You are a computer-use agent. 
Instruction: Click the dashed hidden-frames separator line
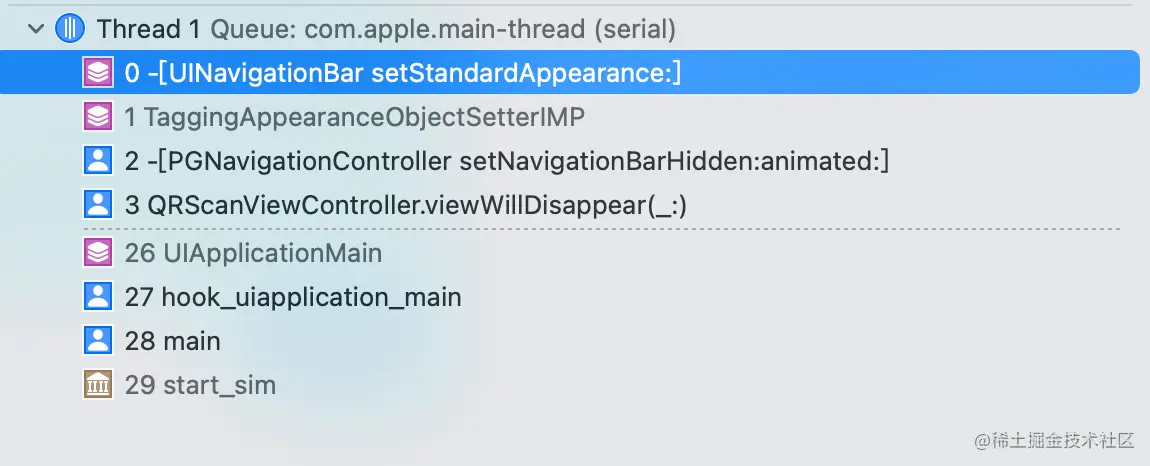pyautogui.click(x=600, y=229)
